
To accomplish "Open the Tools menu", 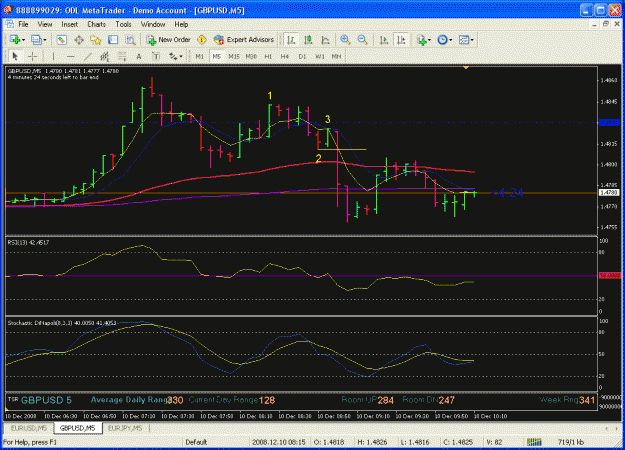I will click(123, 24).
